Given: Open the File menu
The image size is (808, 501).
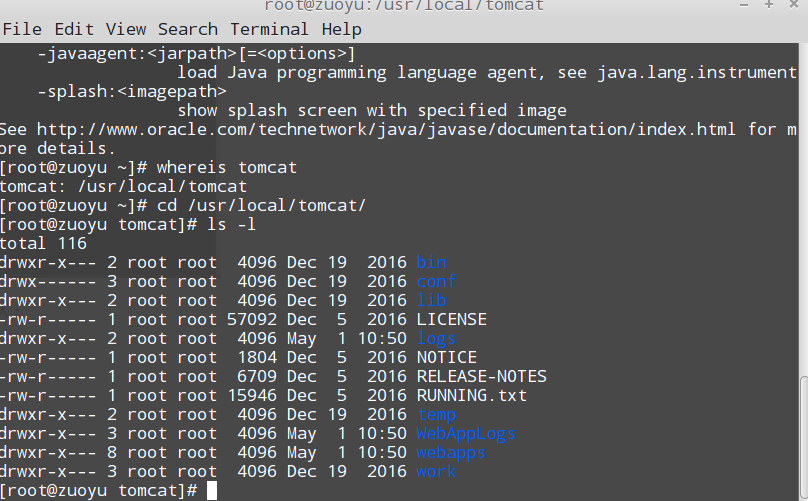Looking at the screenshot, I should point(21,29).
